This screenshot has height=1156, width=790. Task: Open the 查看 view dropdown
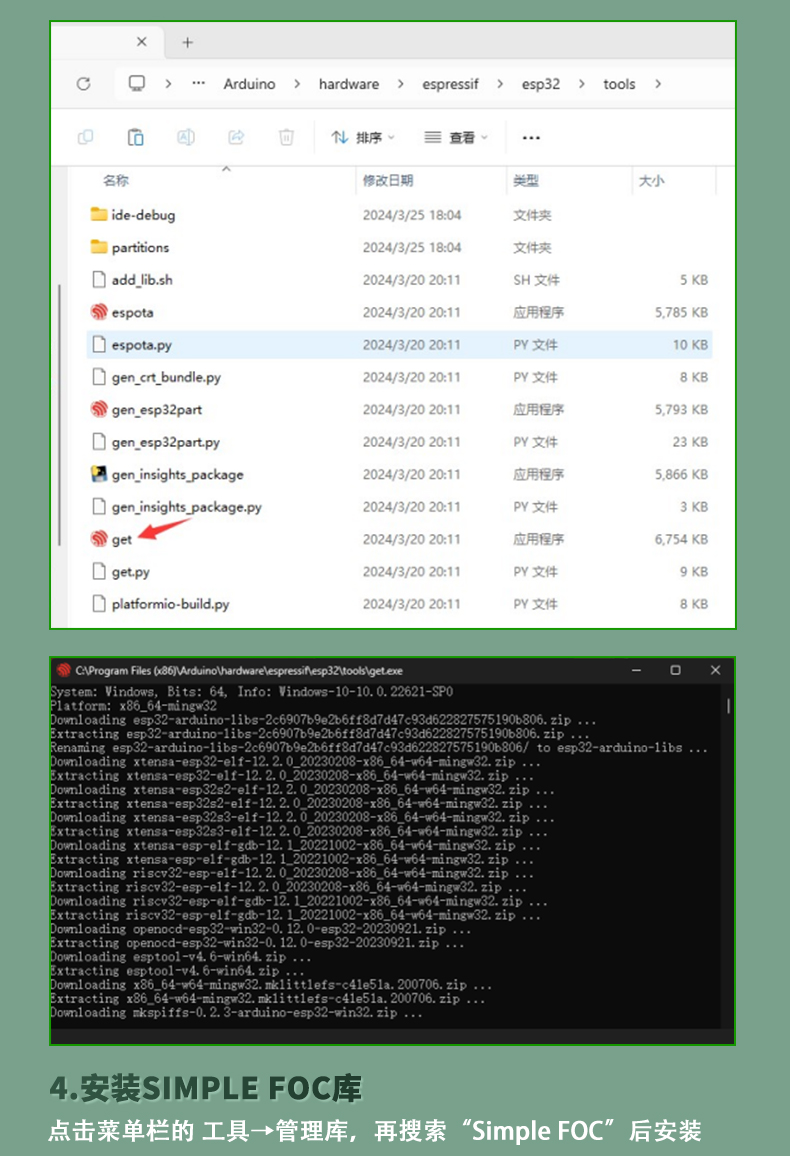(x=456, y=137)
